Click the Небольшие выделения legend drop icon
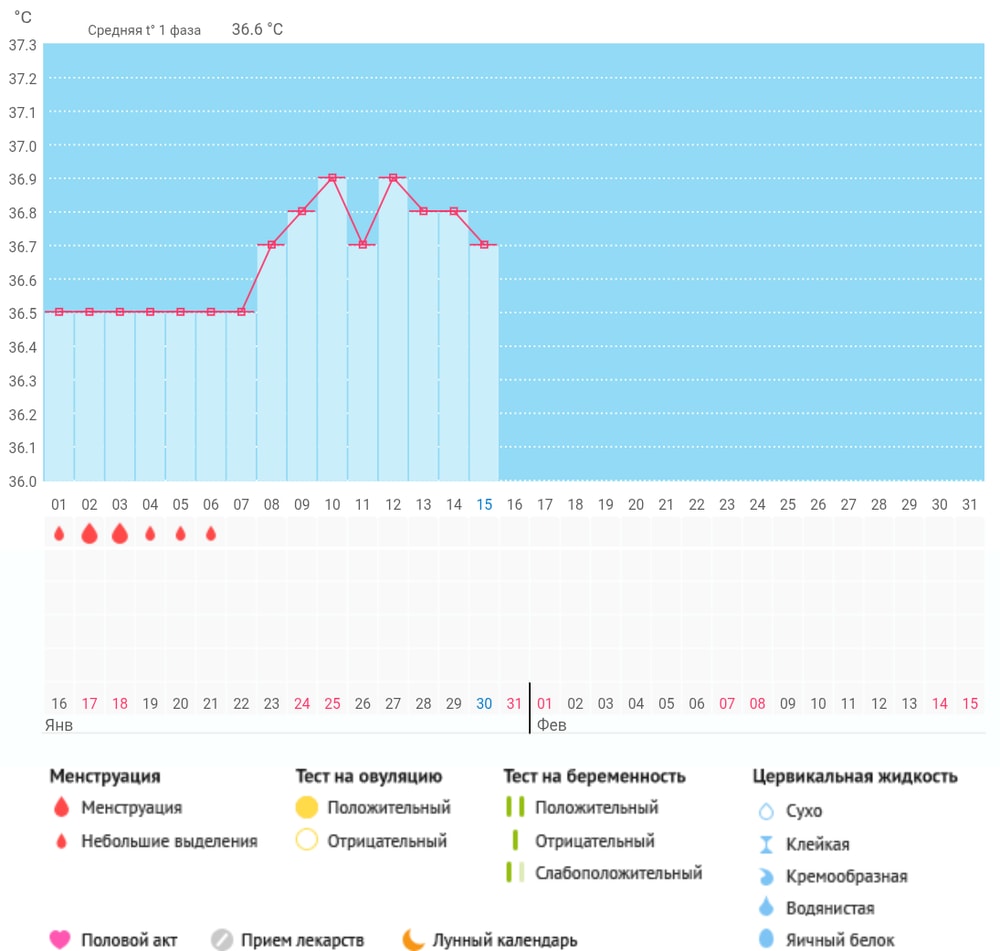This screenshot has width=1000, height=951. [61, 841]
